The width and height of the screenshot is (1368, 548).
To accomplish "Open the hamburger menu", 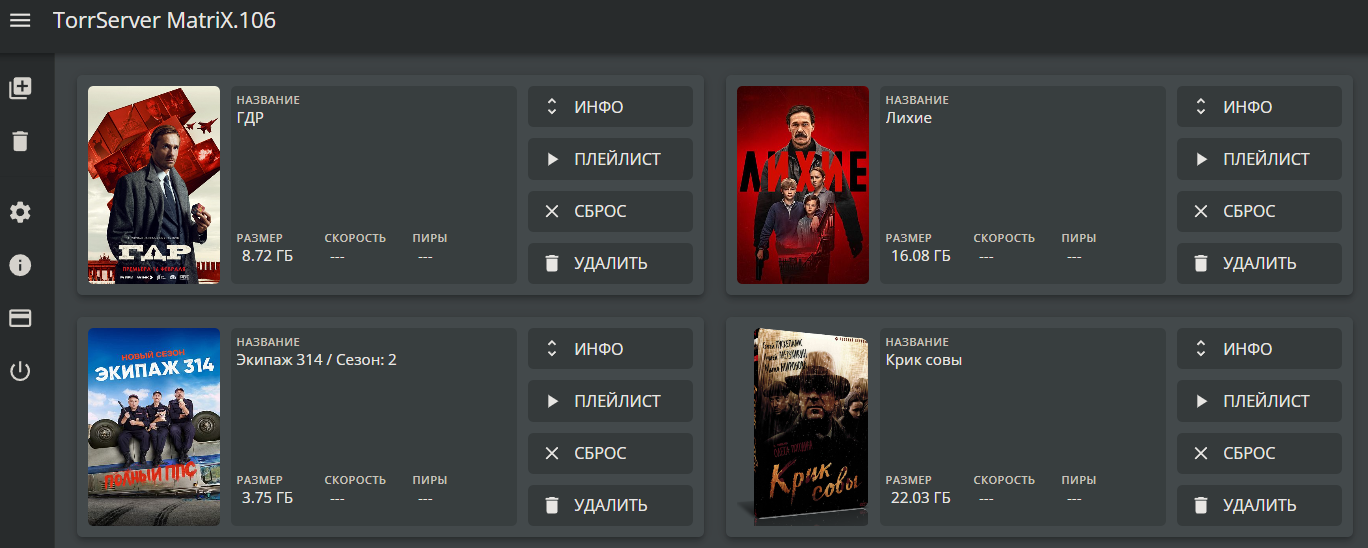I will pyautogui.click(x=20, y=20).
